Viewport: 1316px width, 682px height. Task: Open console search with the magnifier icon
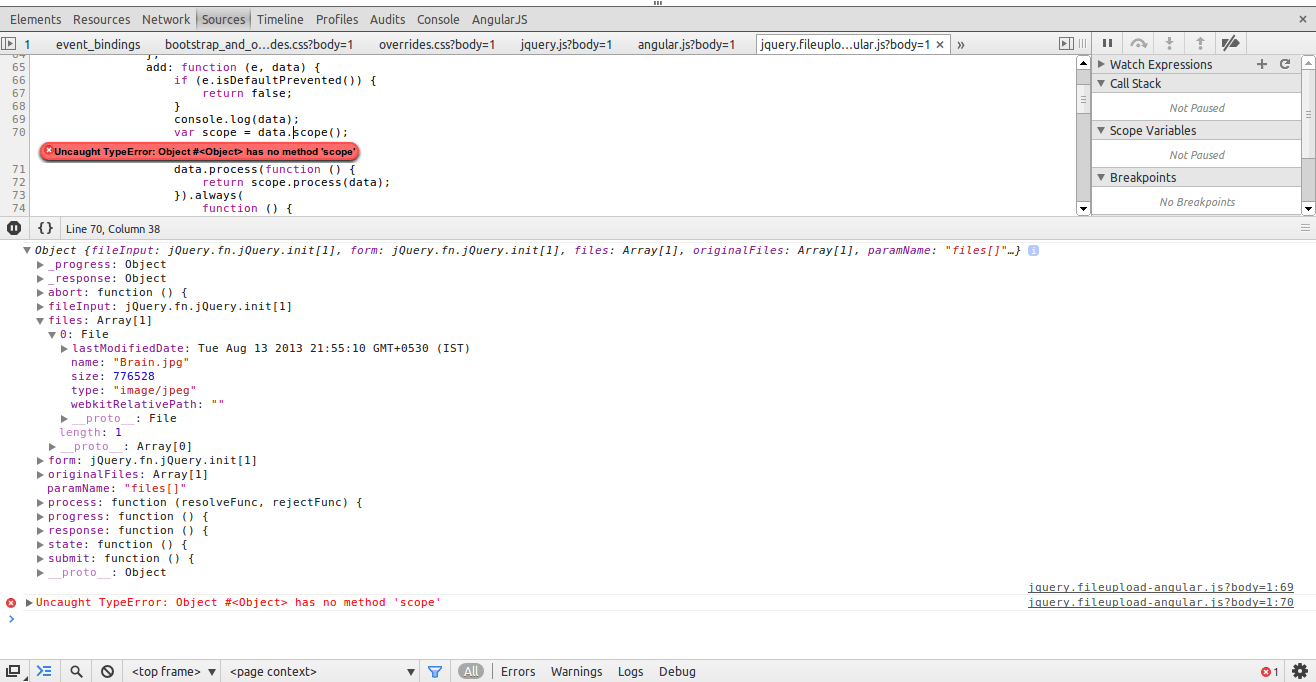pos(76,671)
